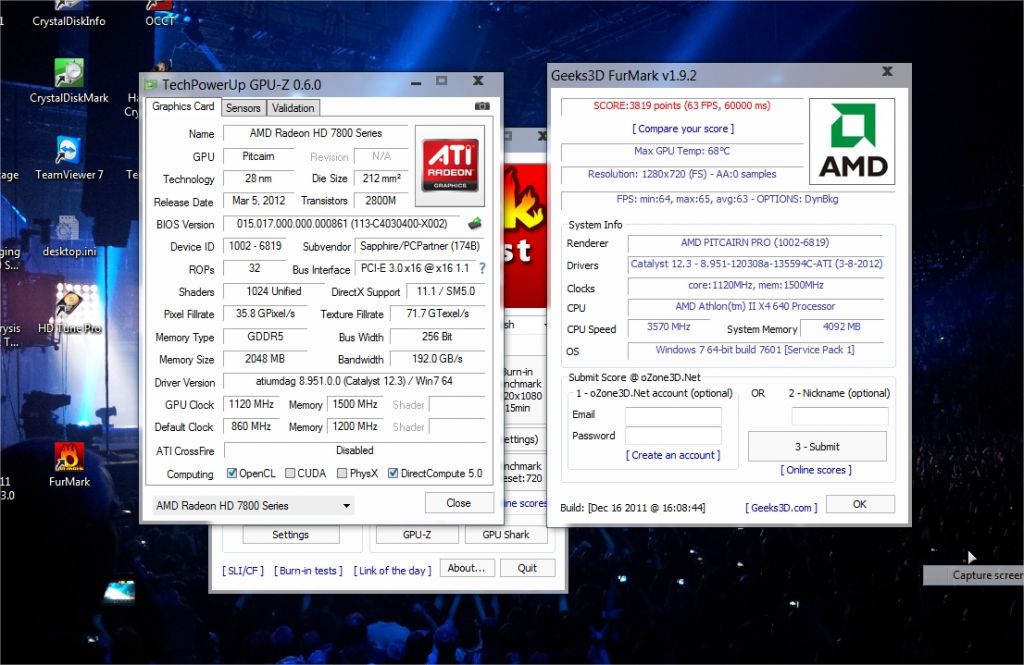
Task: Launch the HD Tune Pro desktop icon
Action: 69,312
